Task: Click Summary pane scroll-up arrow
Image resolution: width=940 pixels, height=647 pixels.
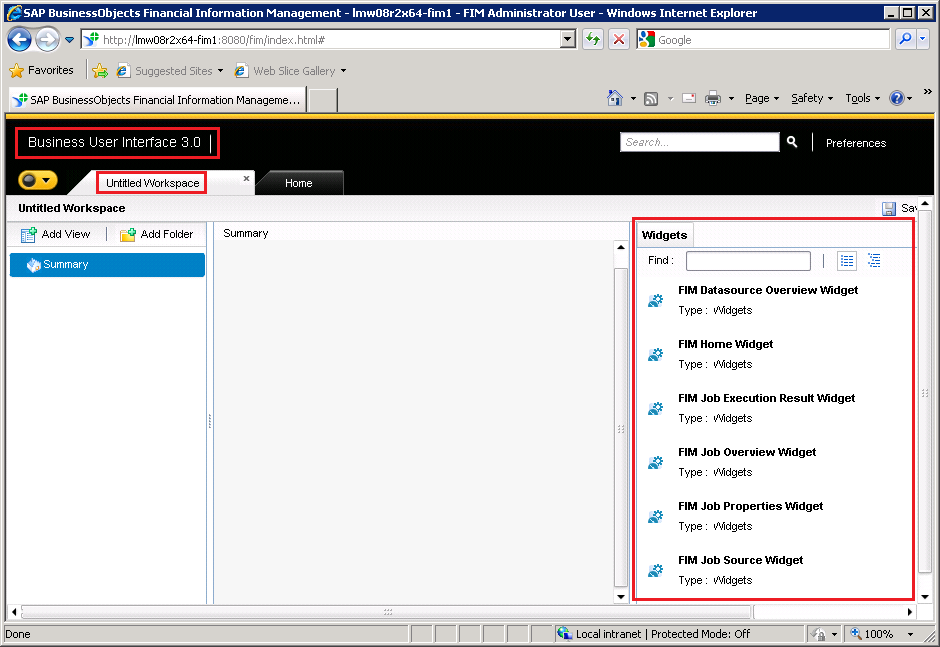Action: [621, 247]
